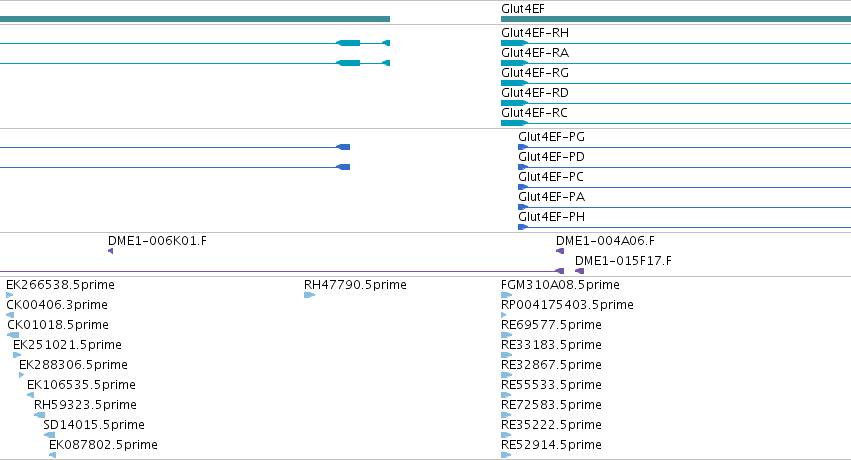Click the RE52914.5prime blue arrow glyph
This screenshot has height=460, width=851.
[x=506, y=456]
